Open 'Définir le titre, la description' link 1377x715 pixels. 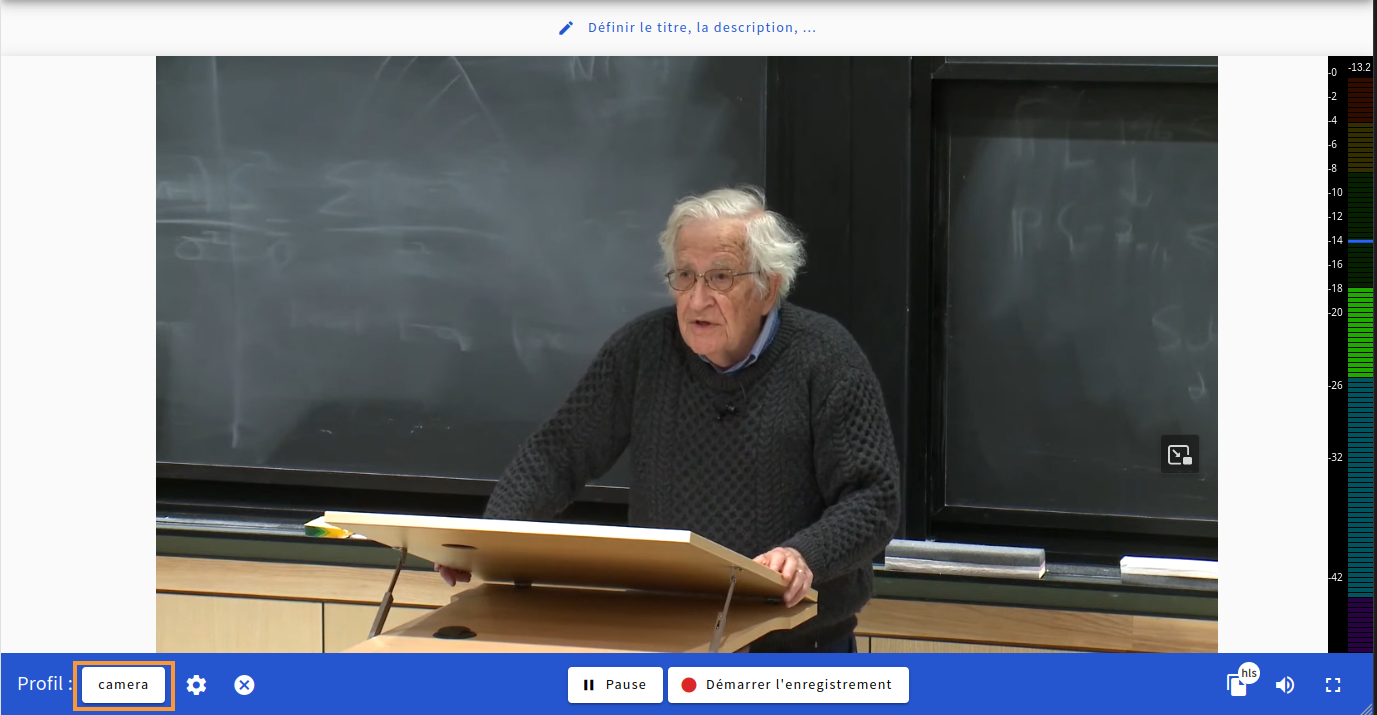701,28
